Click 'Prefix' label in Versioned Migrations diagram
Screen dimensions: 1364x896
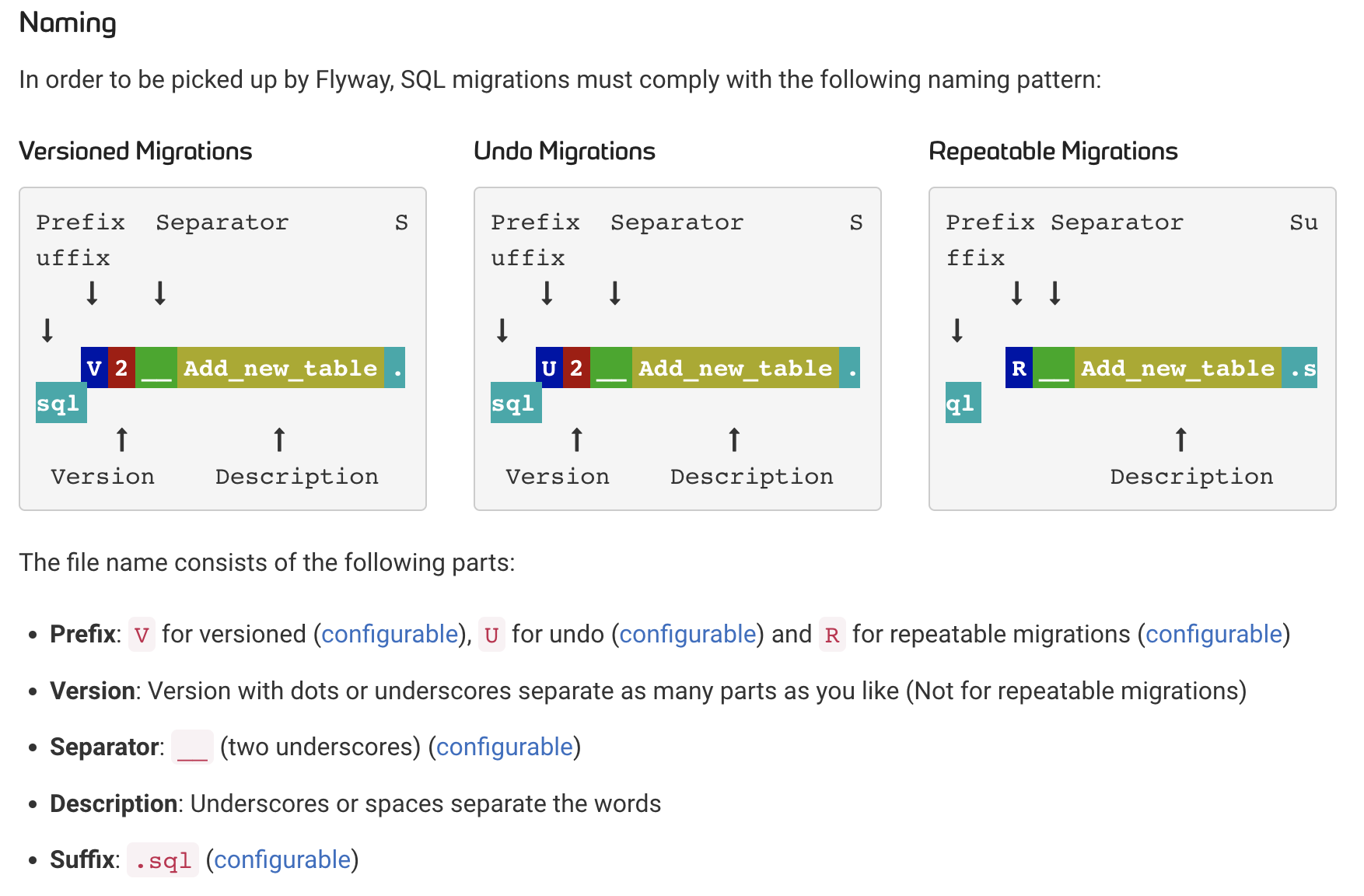coord(81,223)
